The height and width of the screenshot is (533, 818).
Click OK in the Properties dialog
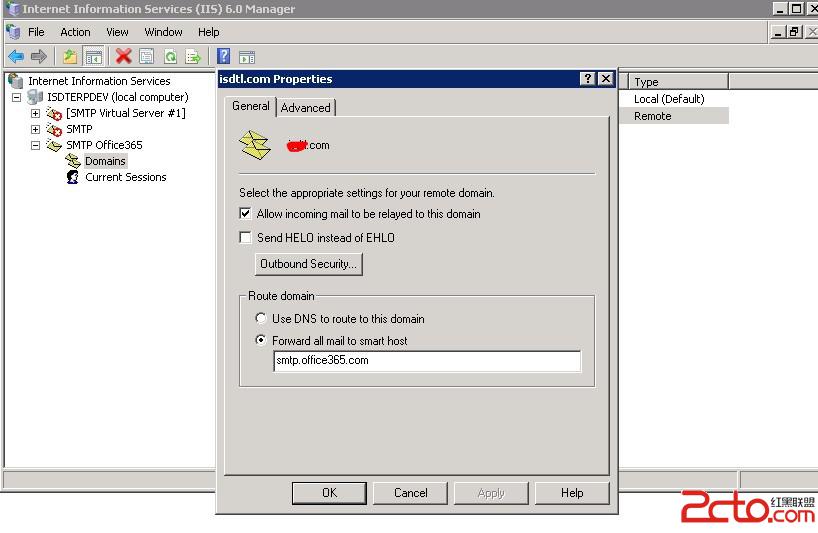point(329,493)
